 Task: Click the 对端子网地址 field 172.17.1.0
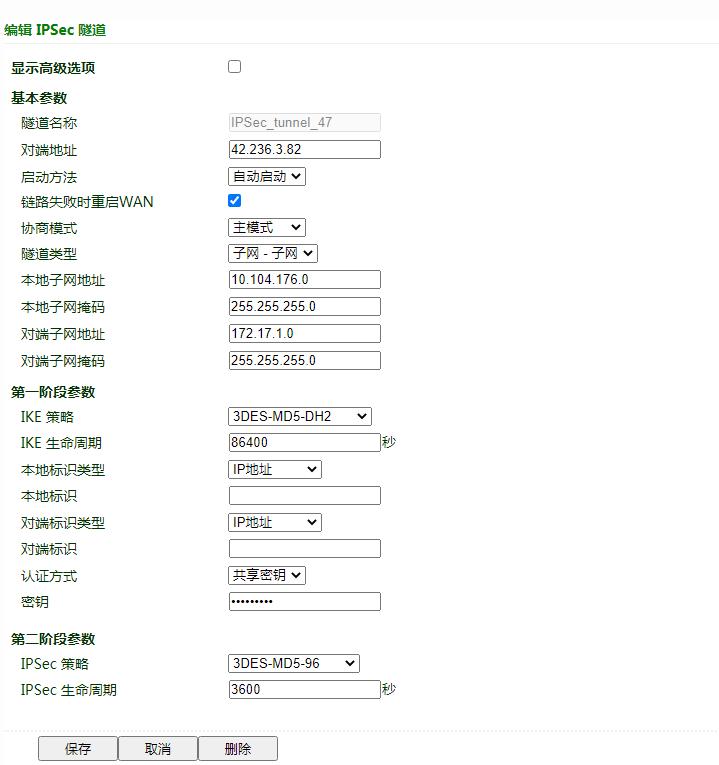(x=304, y=334)
